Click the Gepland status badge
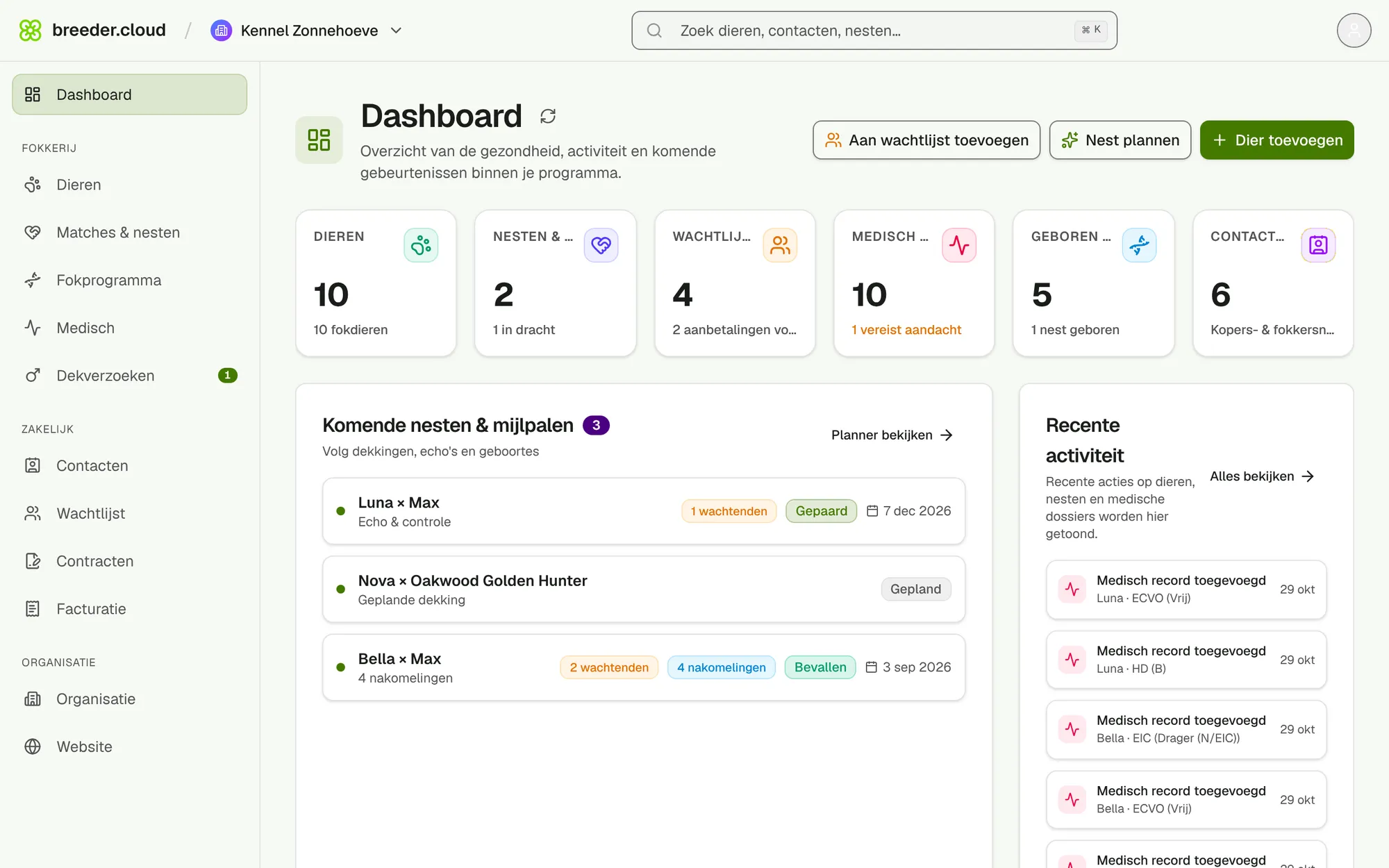Image resolution: width=1389 pixels, height=868 pixels. tap(915, 590)
